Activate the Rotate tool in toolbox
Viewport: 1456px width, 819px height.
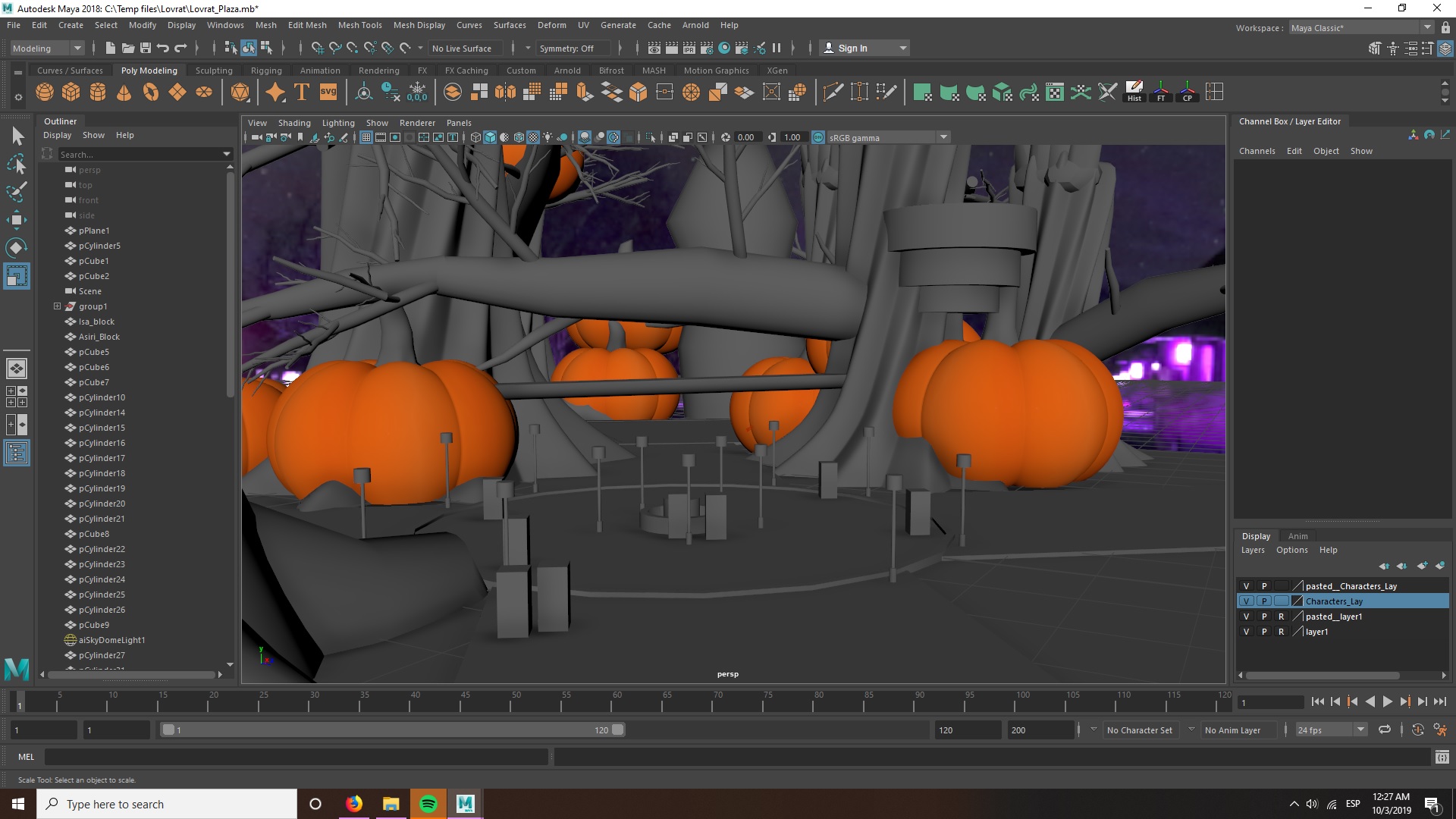click(17, 248)
